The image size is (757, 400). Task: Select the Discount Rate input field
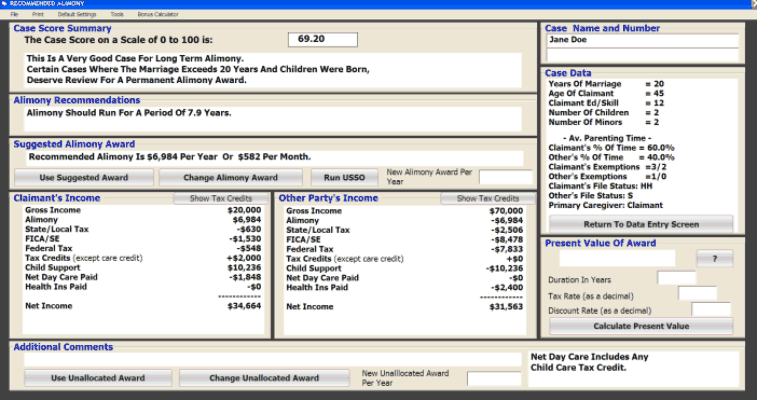point(711,310)
